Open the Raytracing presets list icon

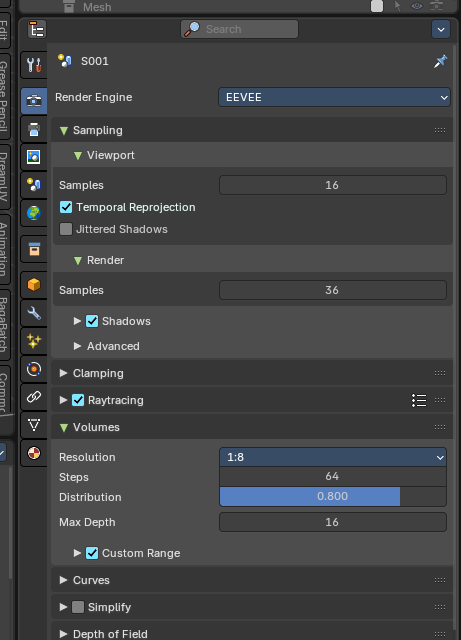(x=419, y=400)
